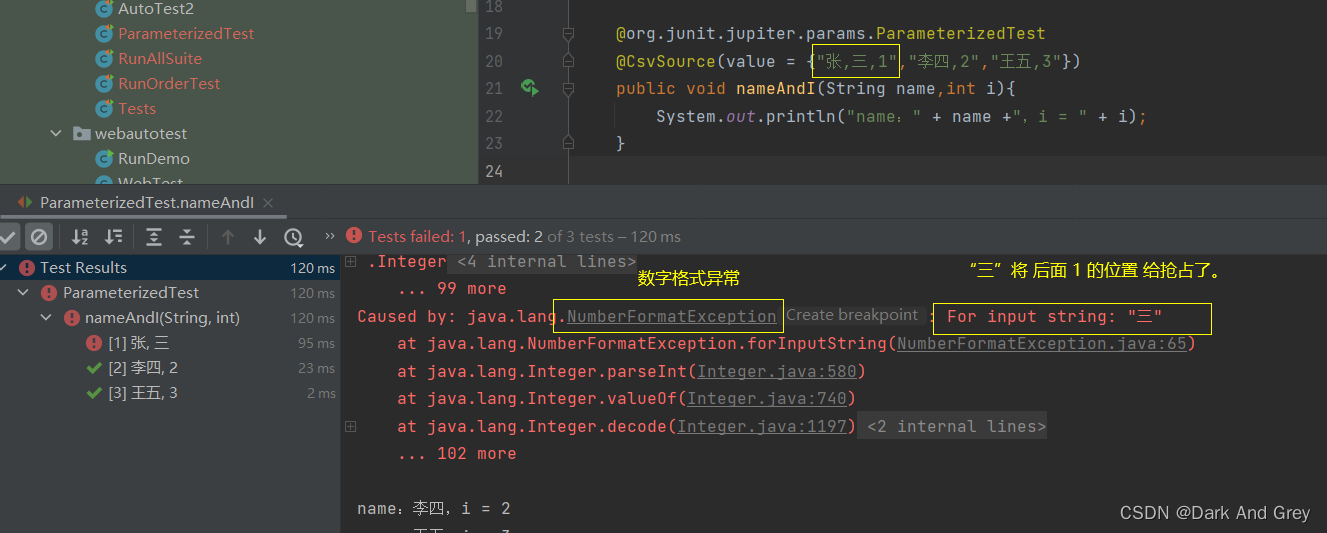Screen dimensions: 1327x533
Task: Open Integer.java:580 stack trace link
Action: point(776,371)
